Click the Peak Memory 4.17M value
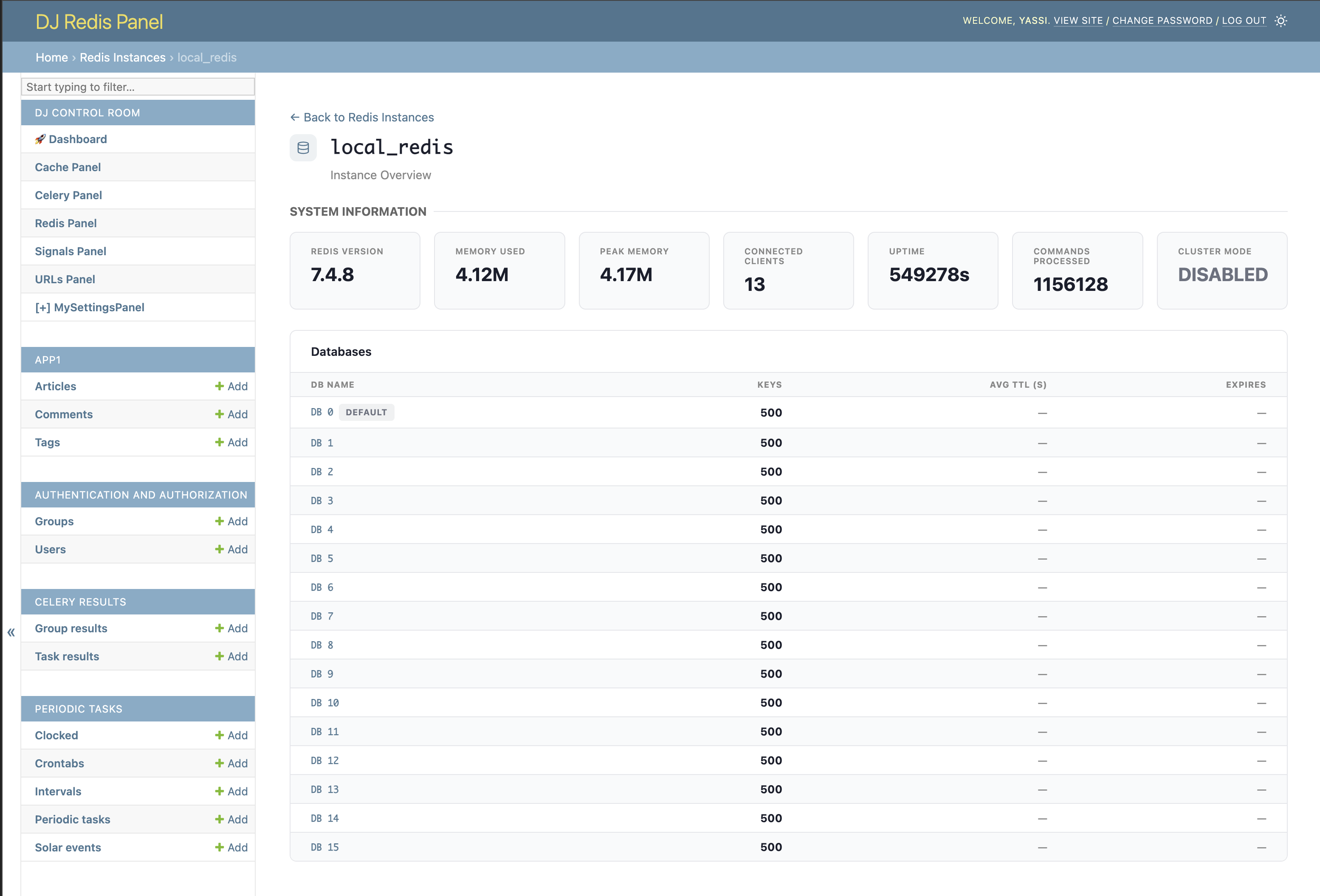 click(626, 275)
